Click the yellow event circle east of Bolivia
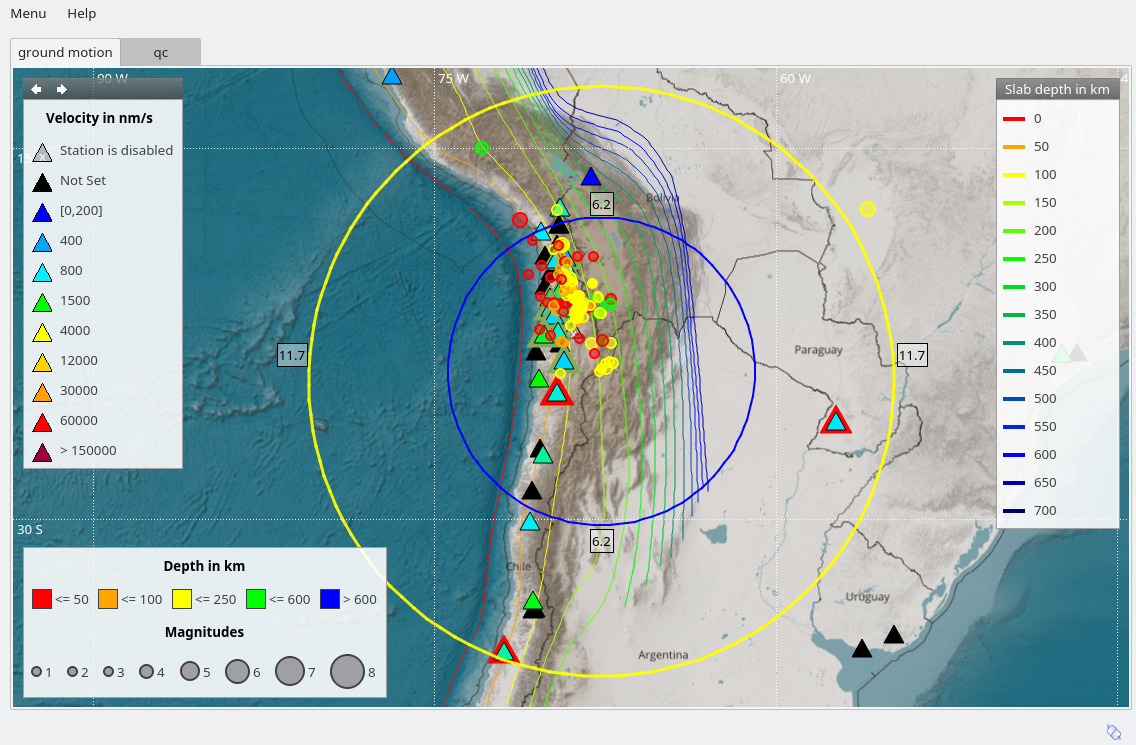 pyautogui.click(x=867, y=209)
